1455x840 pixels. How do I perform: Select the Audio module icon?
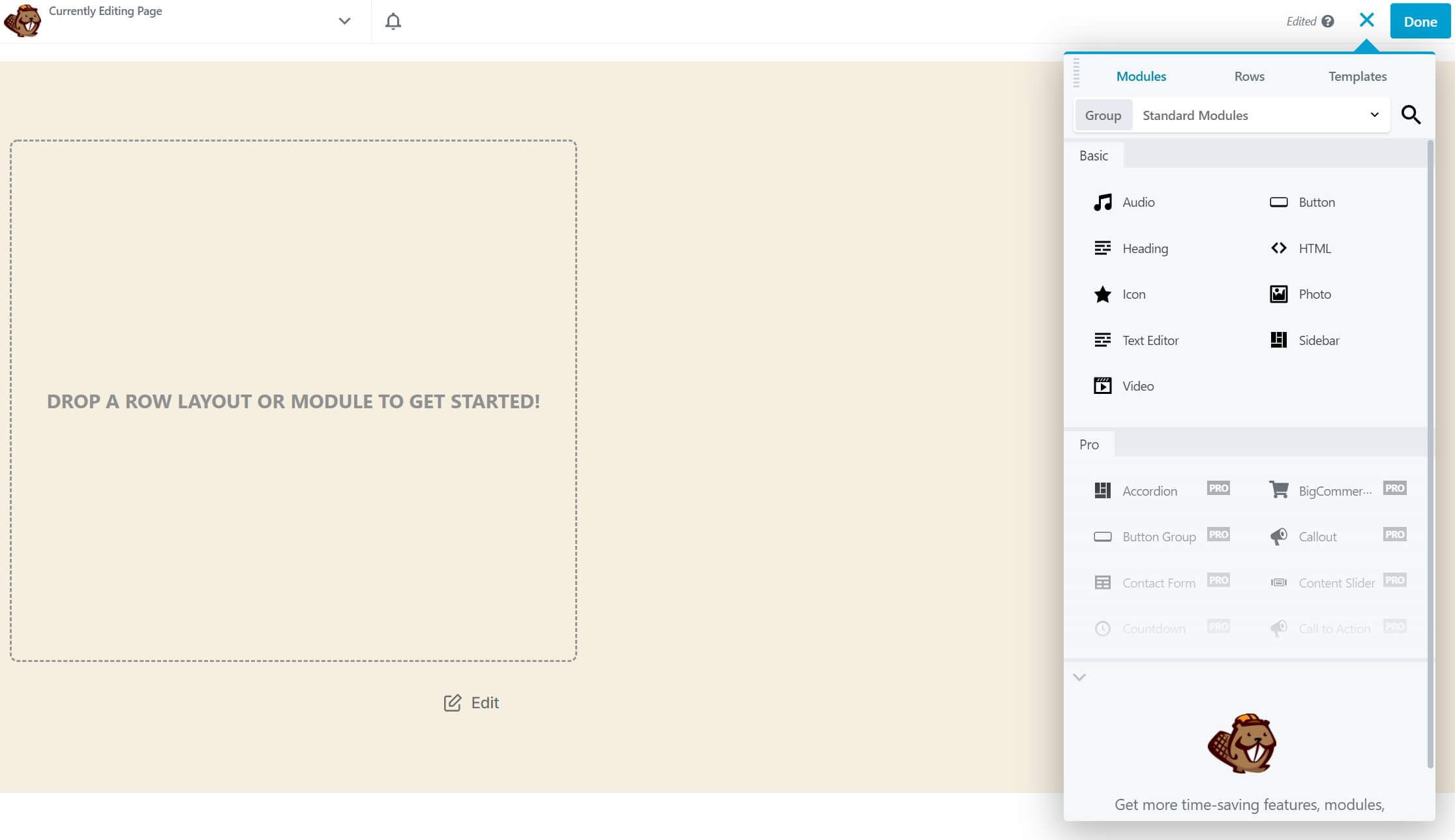[x=1102, y=202]
